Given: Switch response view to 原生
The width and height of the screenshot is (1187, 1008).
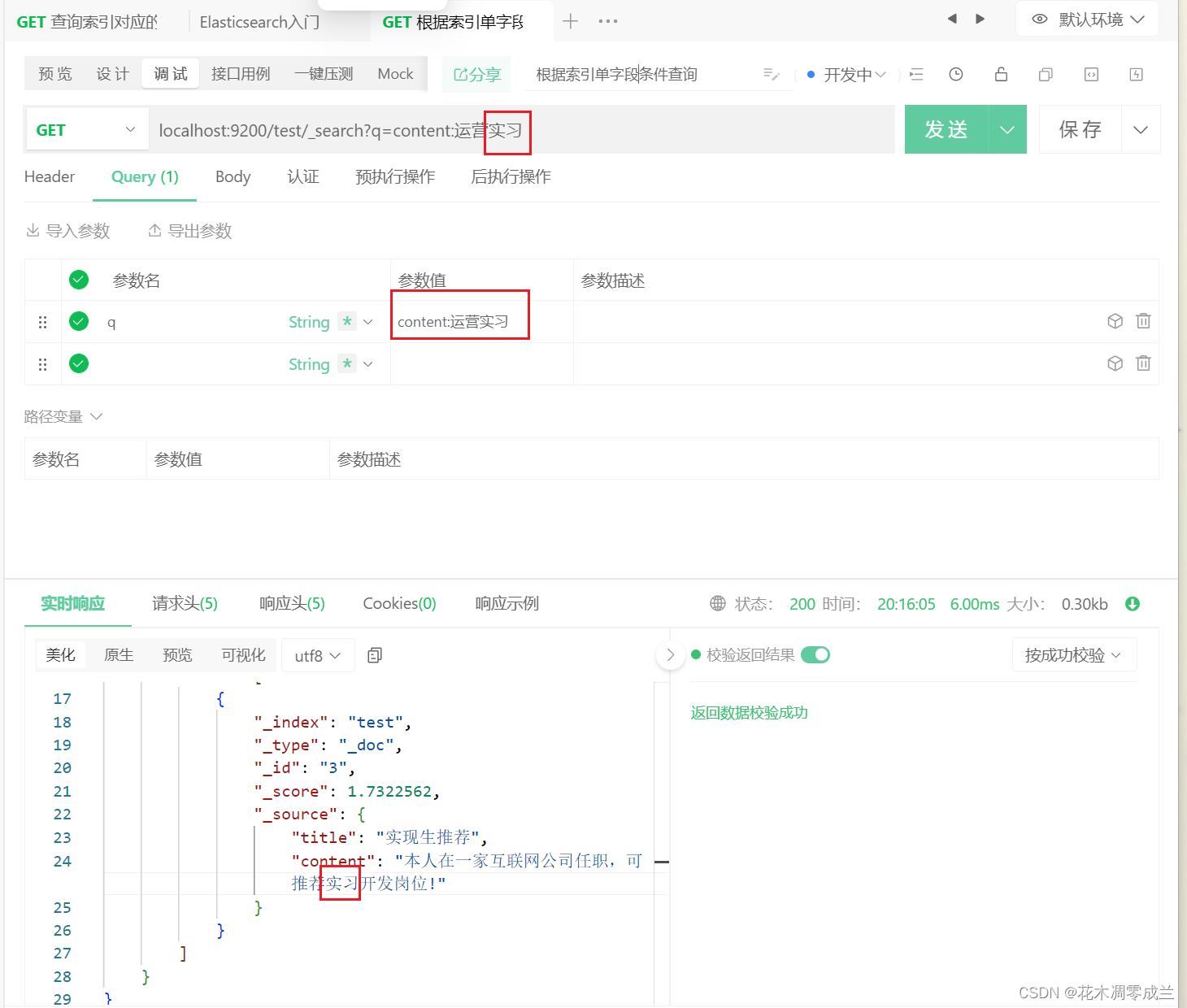Looking at the screenshot, I should (119, 655).
